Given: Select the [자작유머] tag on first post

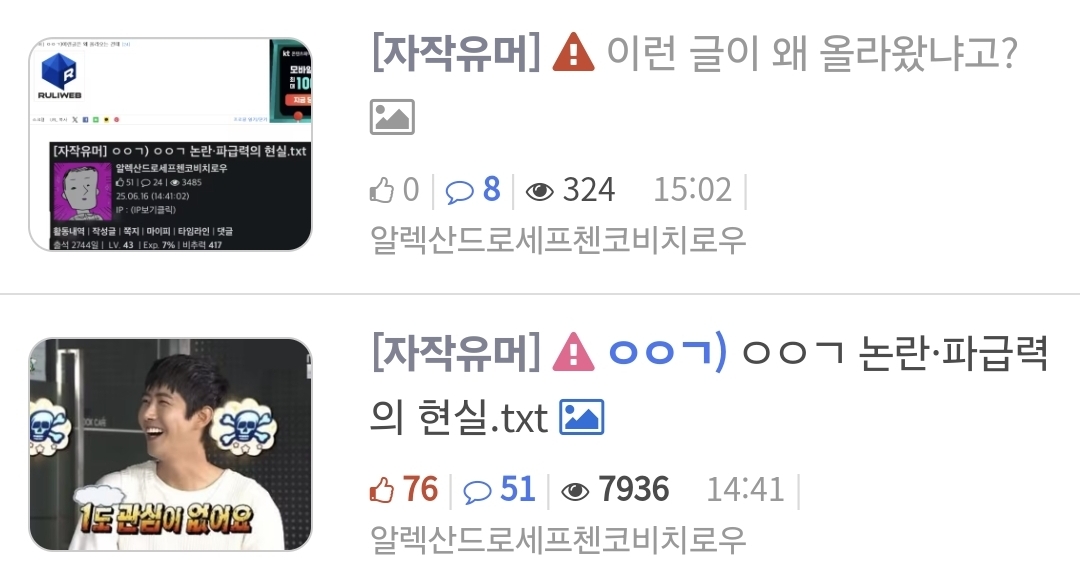Looking at the screenshot, I should (456, 52).
